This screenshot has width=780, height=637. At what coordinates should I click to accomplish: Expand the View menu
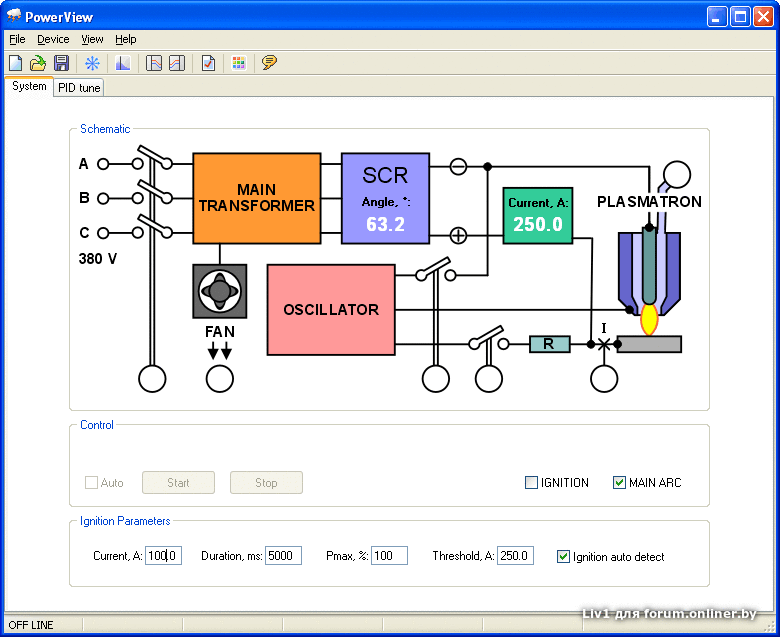[92, 39]
